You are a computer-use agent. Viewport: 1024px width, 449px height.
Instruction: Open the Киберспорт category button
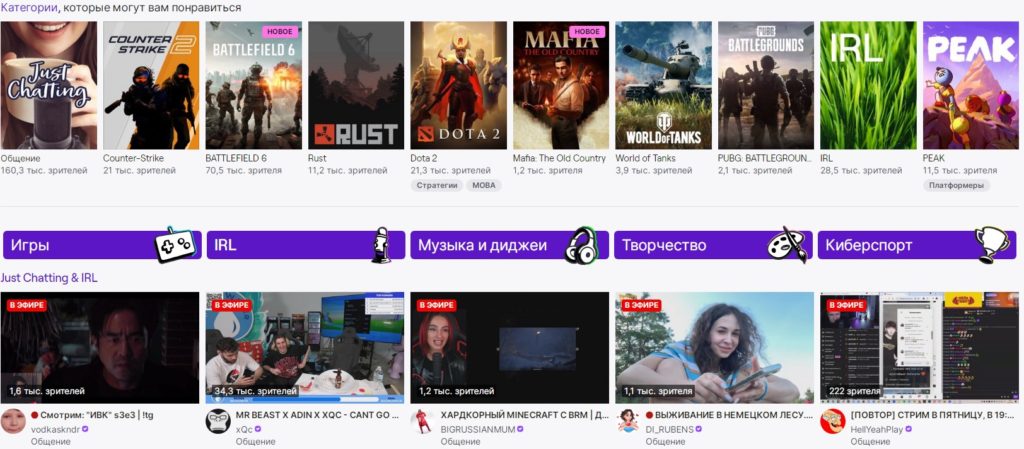(x=917, y=245)
